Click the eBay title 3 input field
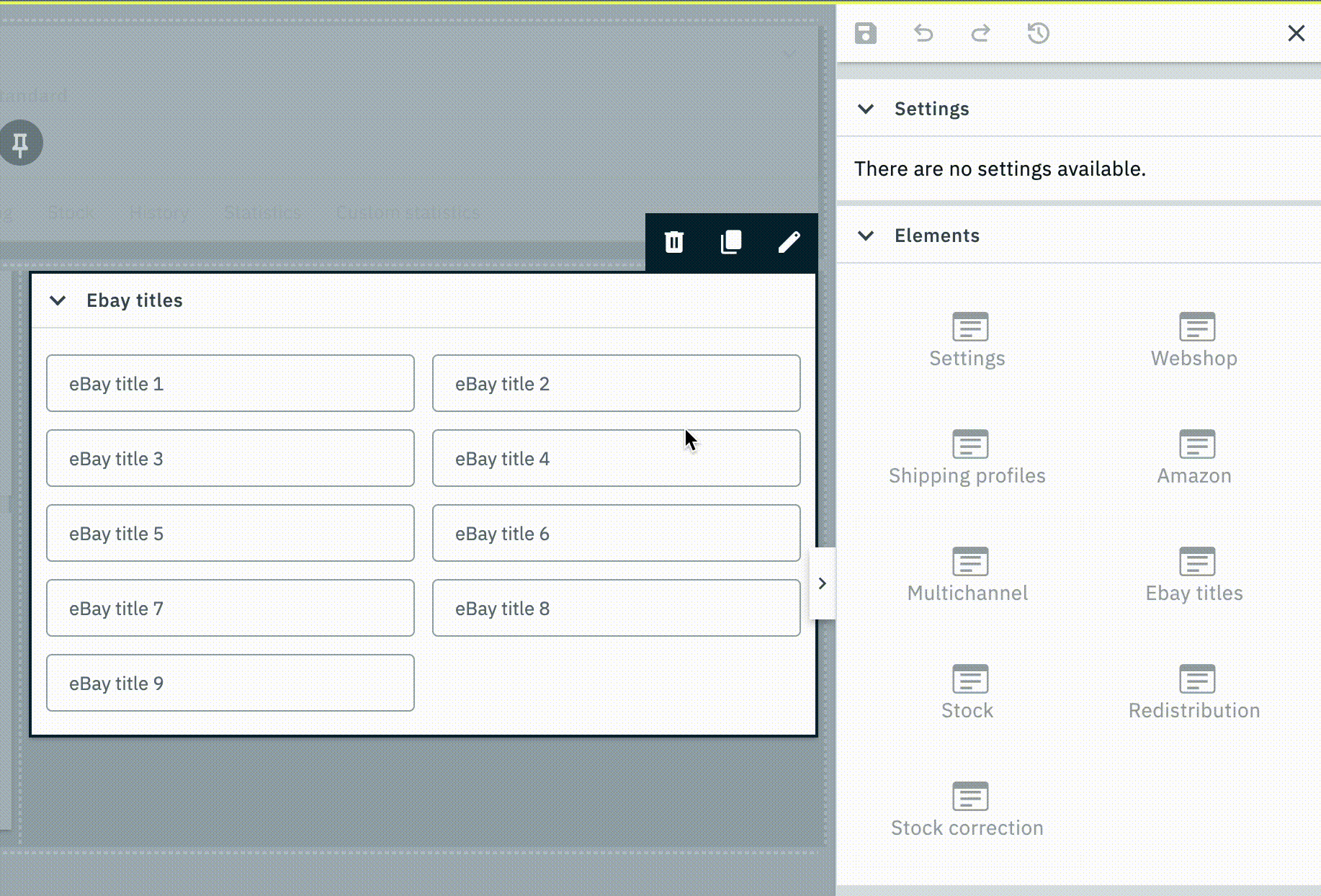Viewport: 1321px width, 896px height. pyautogui.click(x=230, y=458)
